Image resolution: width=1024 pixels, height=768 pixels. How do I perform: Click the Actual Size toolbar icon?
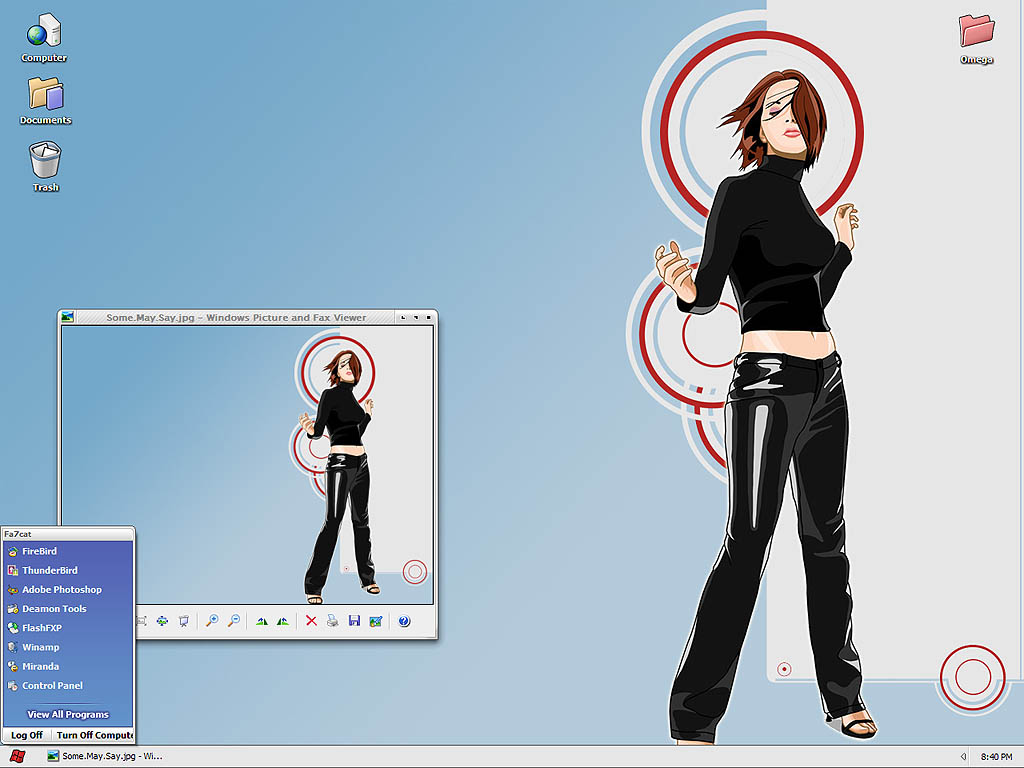click(x=162, y=621)
